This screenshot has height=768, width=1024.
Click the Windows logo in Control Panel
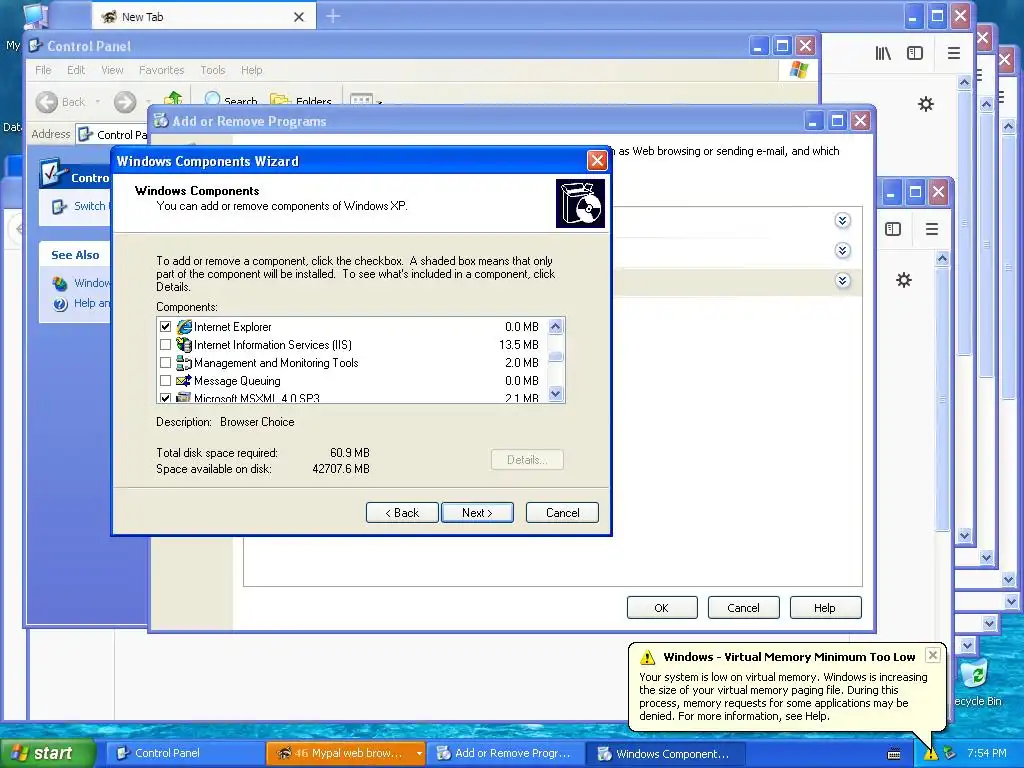799,70
